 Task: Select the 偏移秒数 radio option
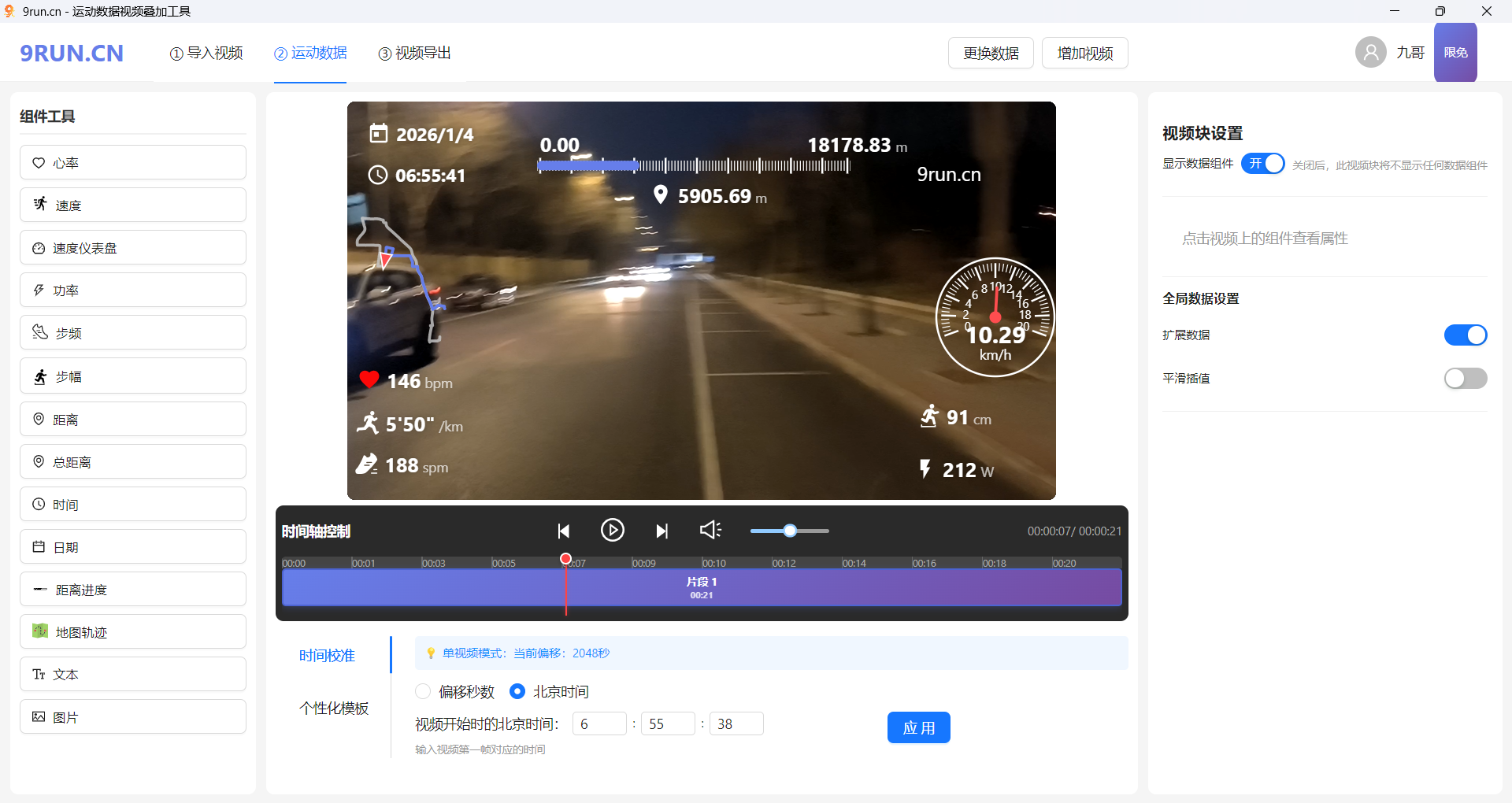point(423,691)
